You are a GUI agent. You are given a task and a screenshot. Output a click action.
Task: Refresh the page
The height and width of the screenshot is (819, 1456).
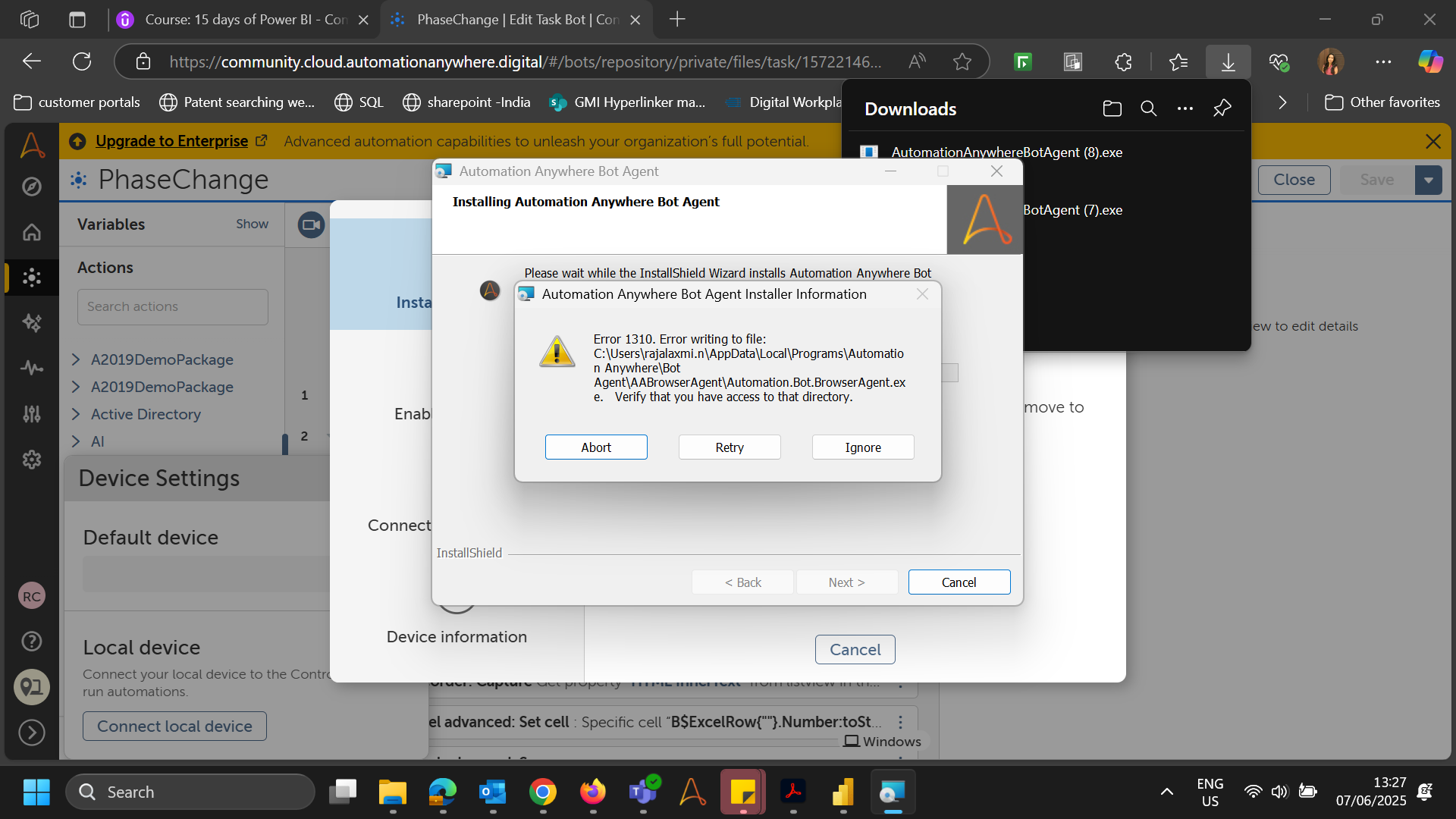[x=82, y=61]
